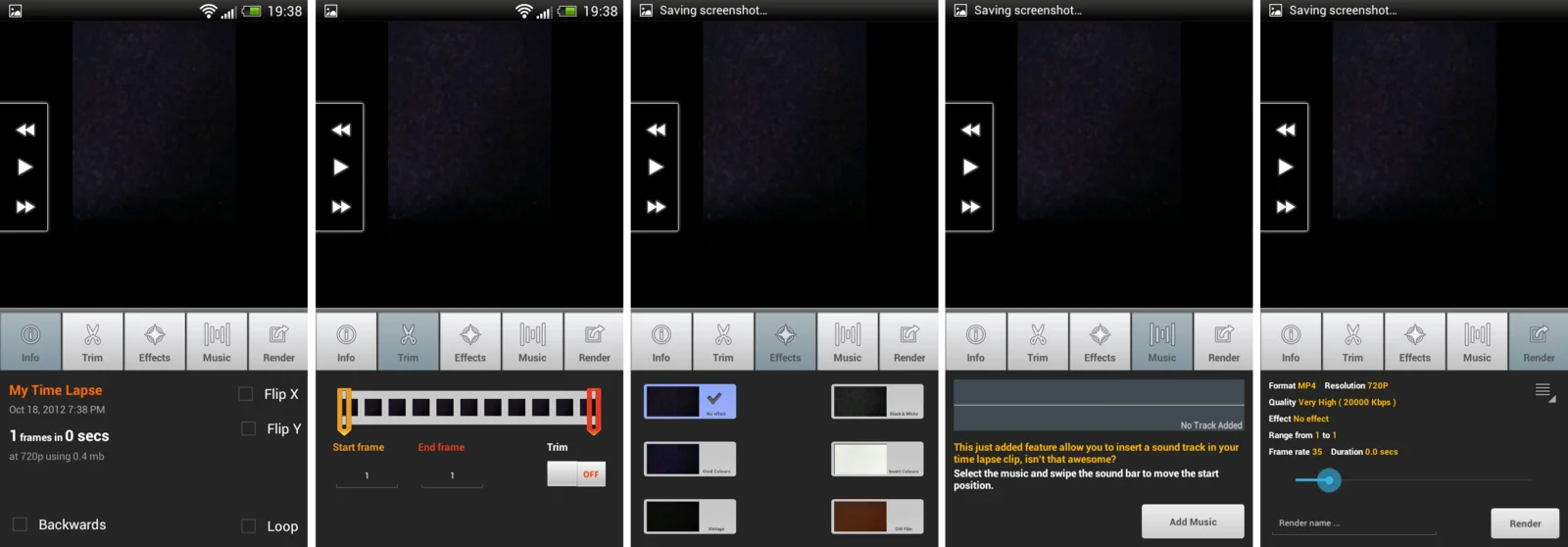Image resolution: width=1568 pixels, height=547 pixels.
Task: Tap Quality Very High ( 20000 Kbps ) text
Action: pyautogui.click(x=1332, y=402)
